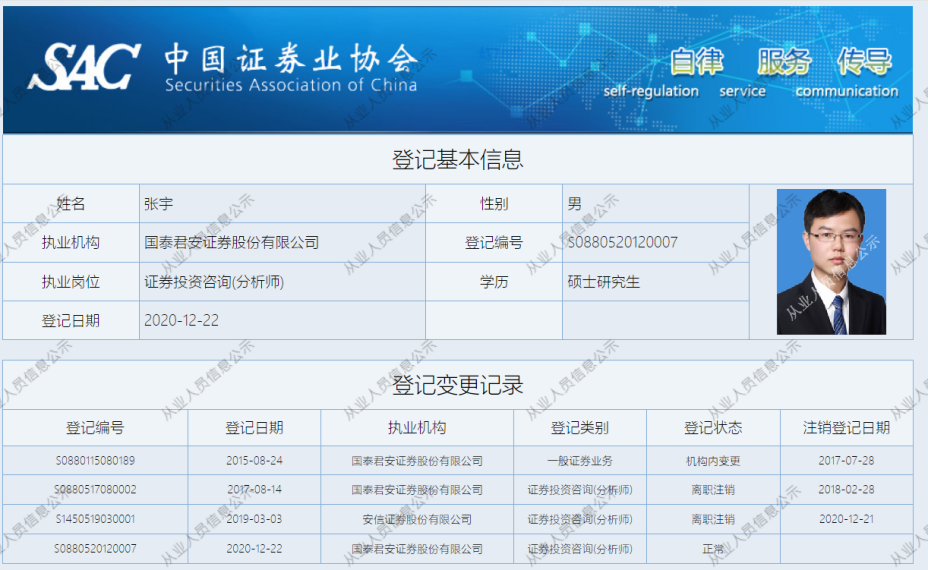This screenshot has height=570, width=928.
Task: Click the 学历 label cell
Action: coord(494,282)
